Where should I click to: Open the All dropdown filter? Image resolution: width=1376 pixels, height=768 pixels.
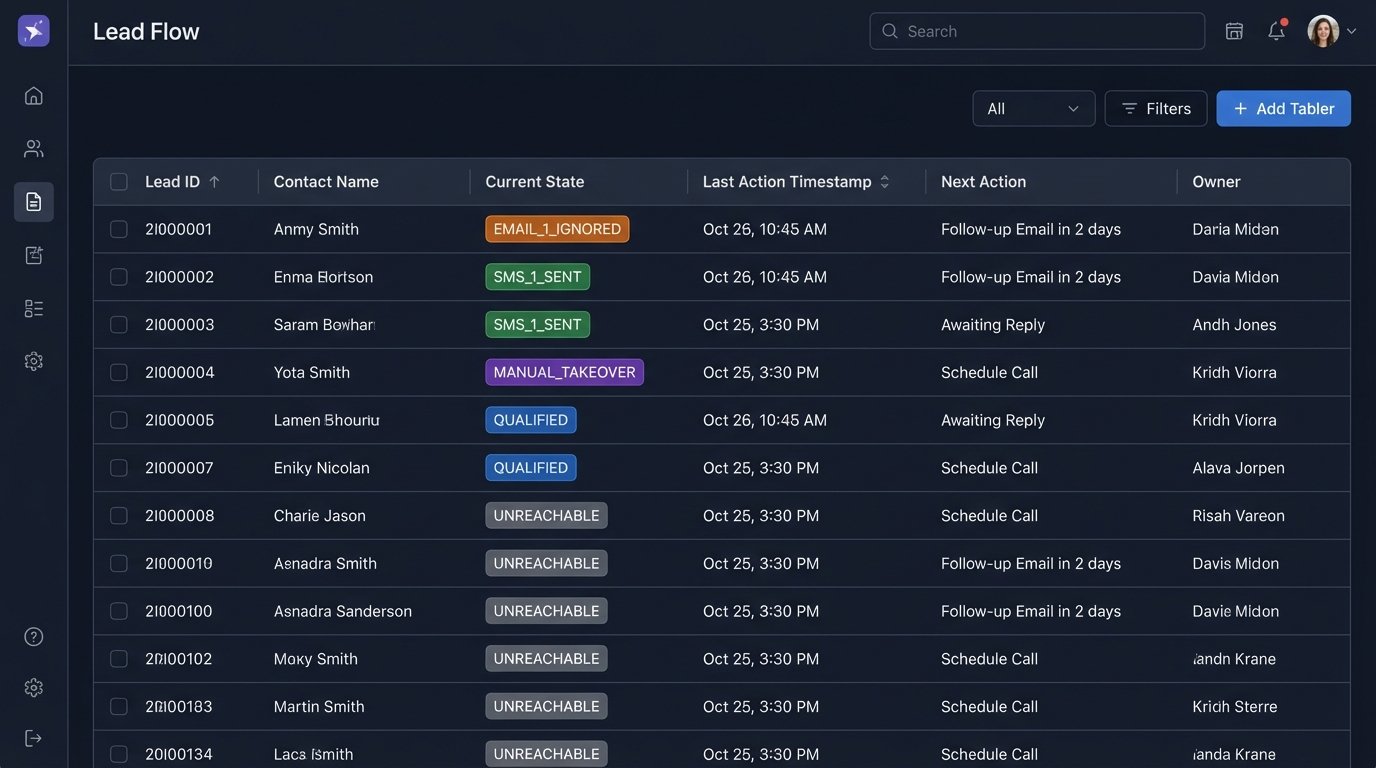coord(1033,109)
